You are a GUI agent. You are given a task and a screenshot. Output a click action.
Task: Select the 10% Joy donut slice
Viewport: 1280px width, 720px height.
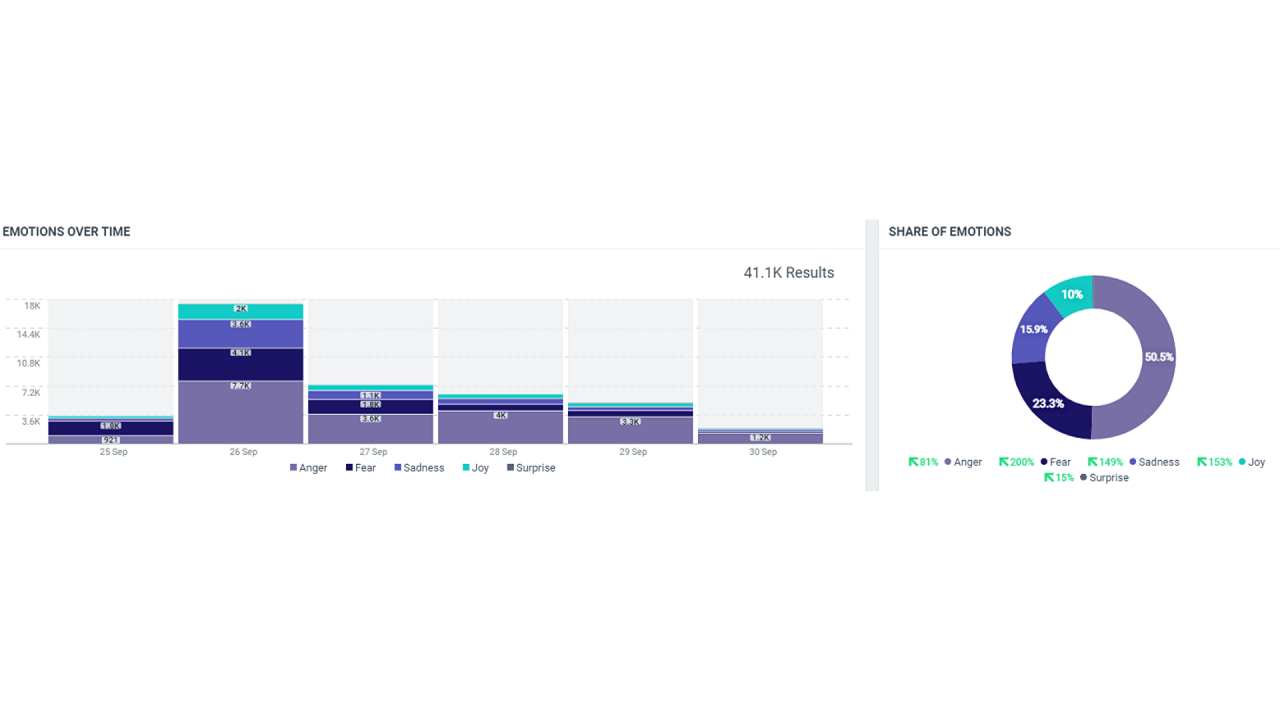pyautogui.click(x=1071, y=294)
